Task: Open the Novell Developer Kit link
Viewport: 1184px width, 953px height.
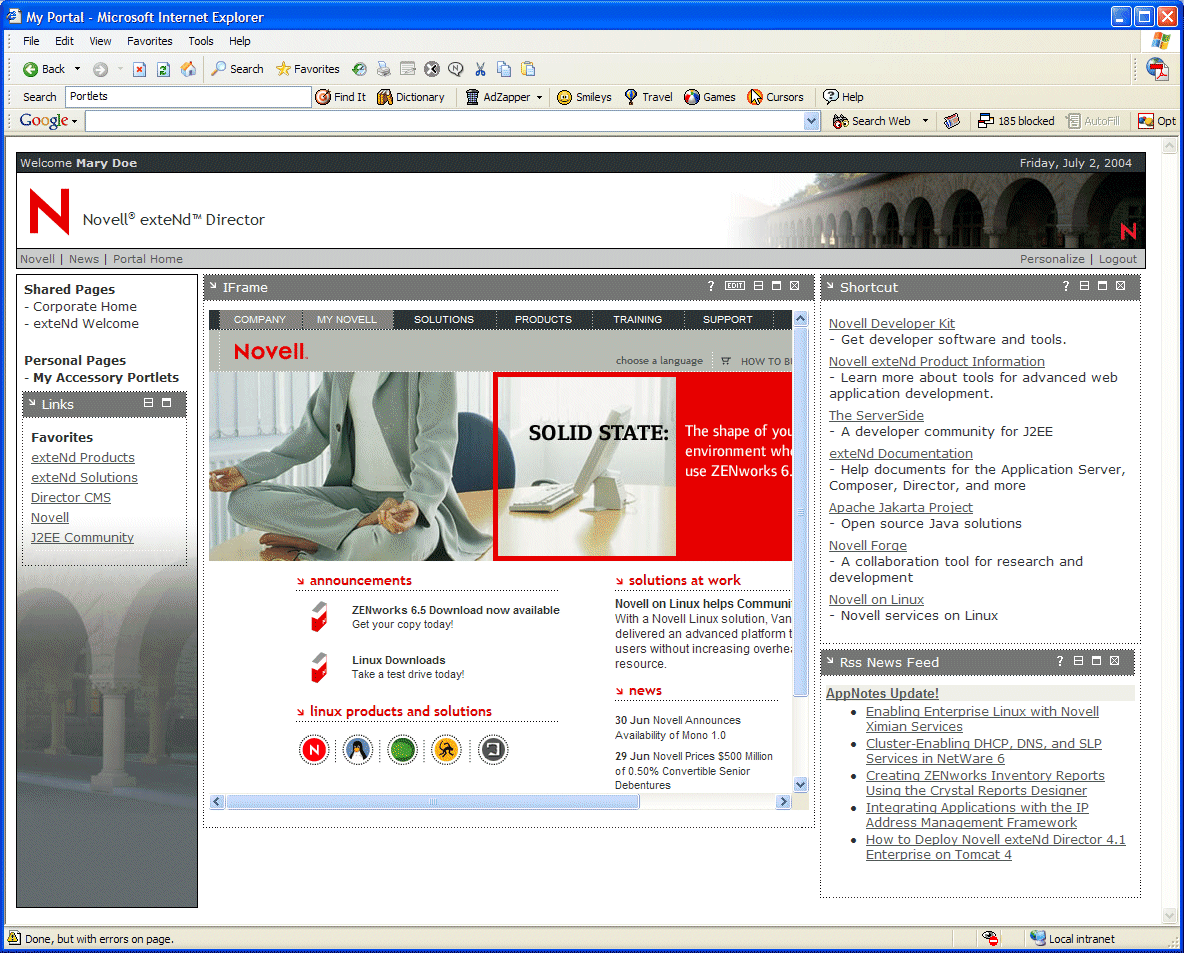Action: click(x=891, y=323)
